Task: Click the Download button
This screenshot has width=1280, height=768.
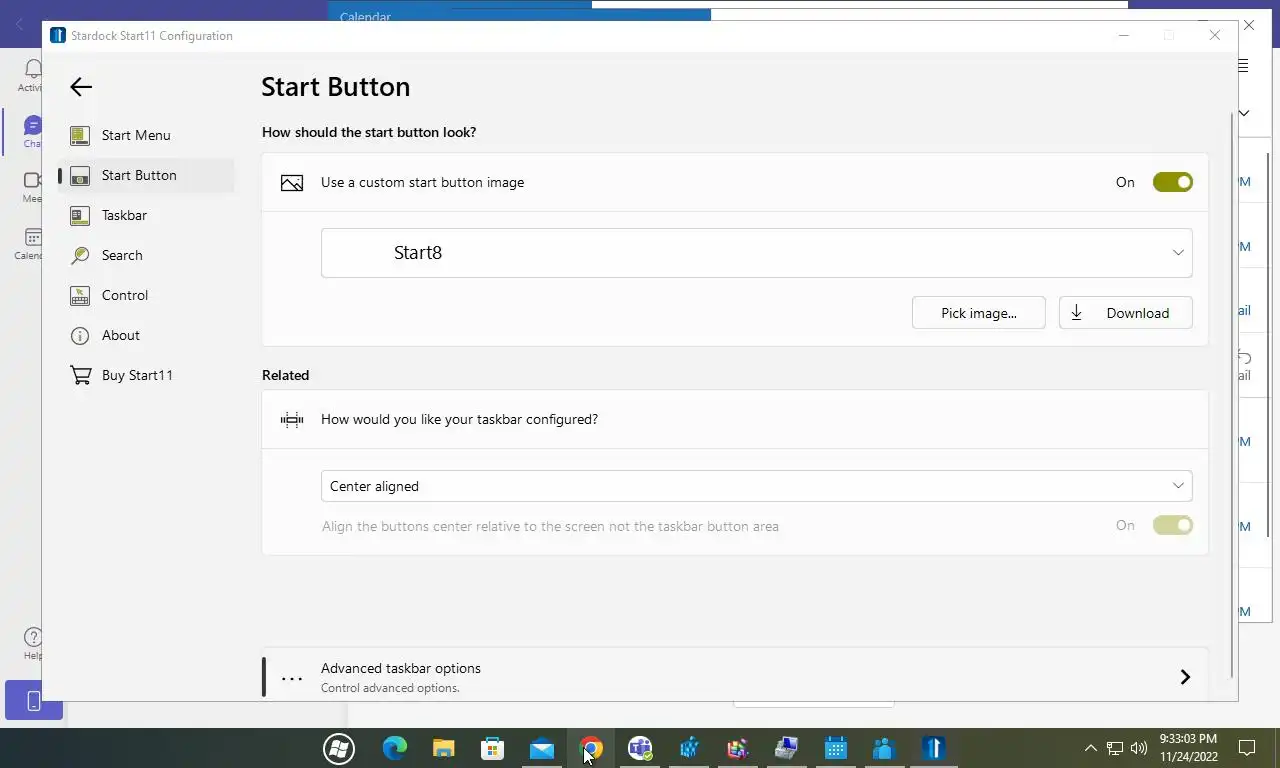Action: click(1125, 313)
